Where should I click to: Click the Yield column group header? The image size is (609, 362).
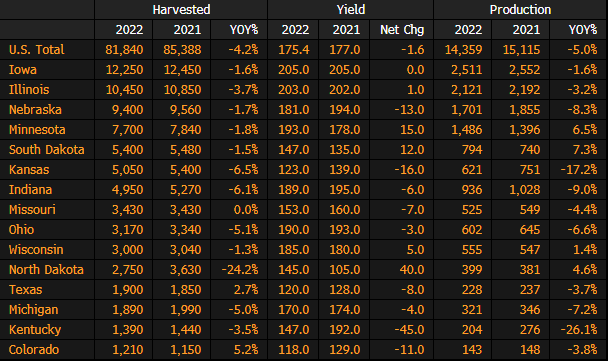[x=350, y=10]
